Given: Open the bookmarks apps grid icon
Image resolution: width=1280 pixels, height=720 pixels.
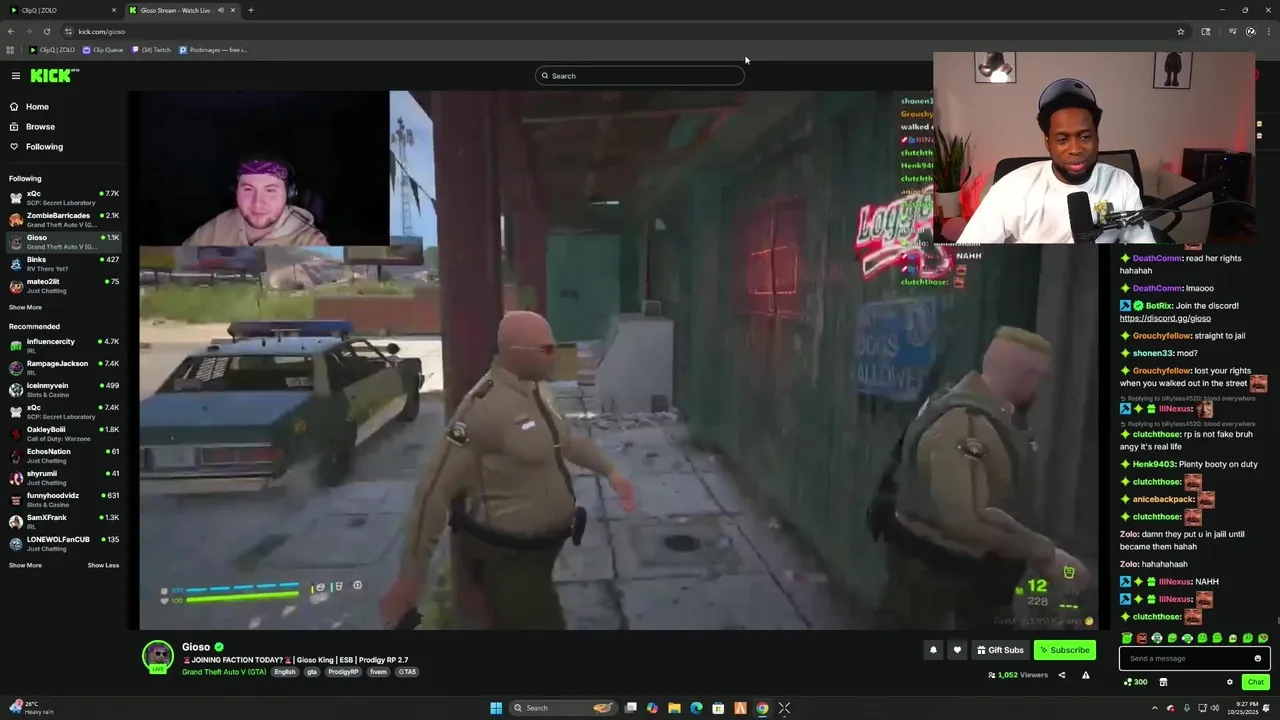Looking at the screenshot, I should [x=10, y=49].
